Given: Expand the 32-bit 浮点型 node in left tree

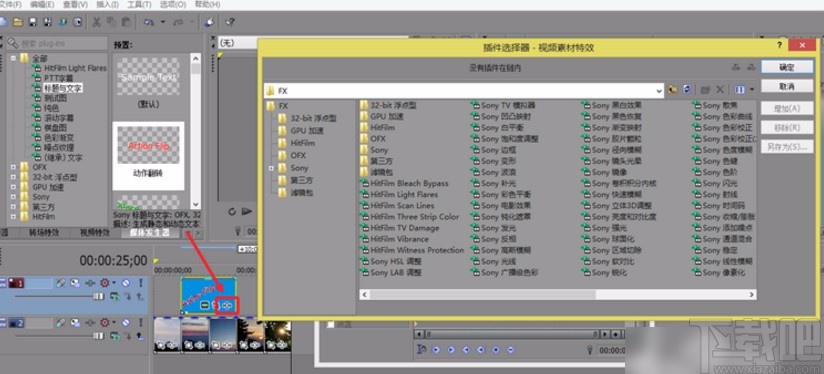Looking at the screenshot, I should [x=13, y=177].
